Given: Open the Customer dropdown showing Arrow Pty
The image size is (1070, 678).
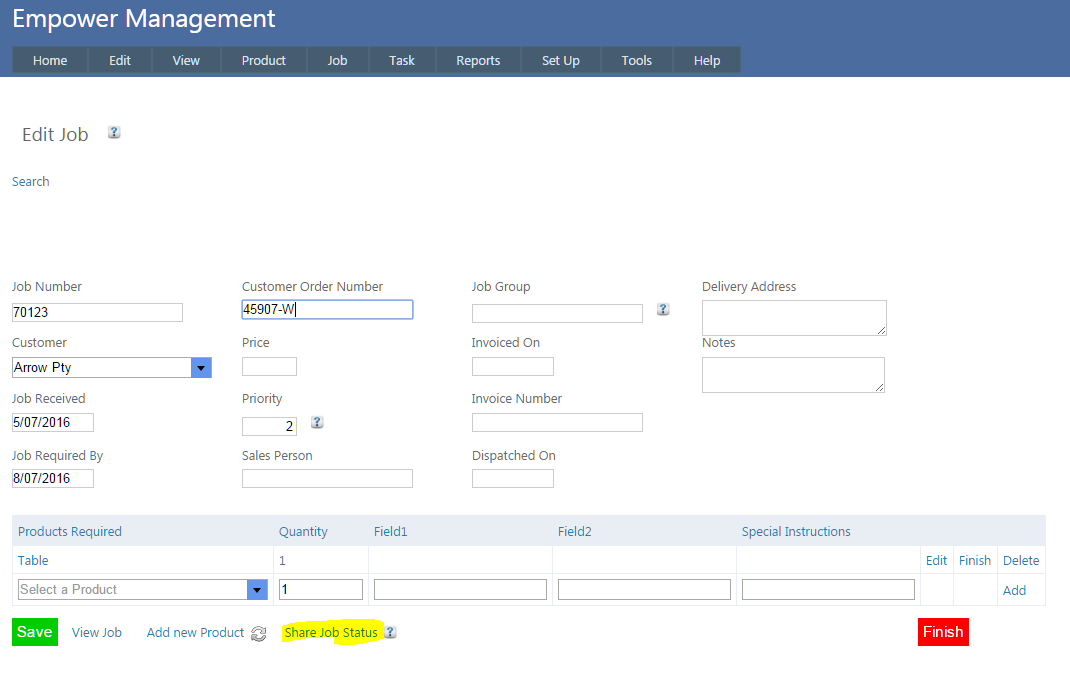Looking at the screenshot, I should click(201, 367).
